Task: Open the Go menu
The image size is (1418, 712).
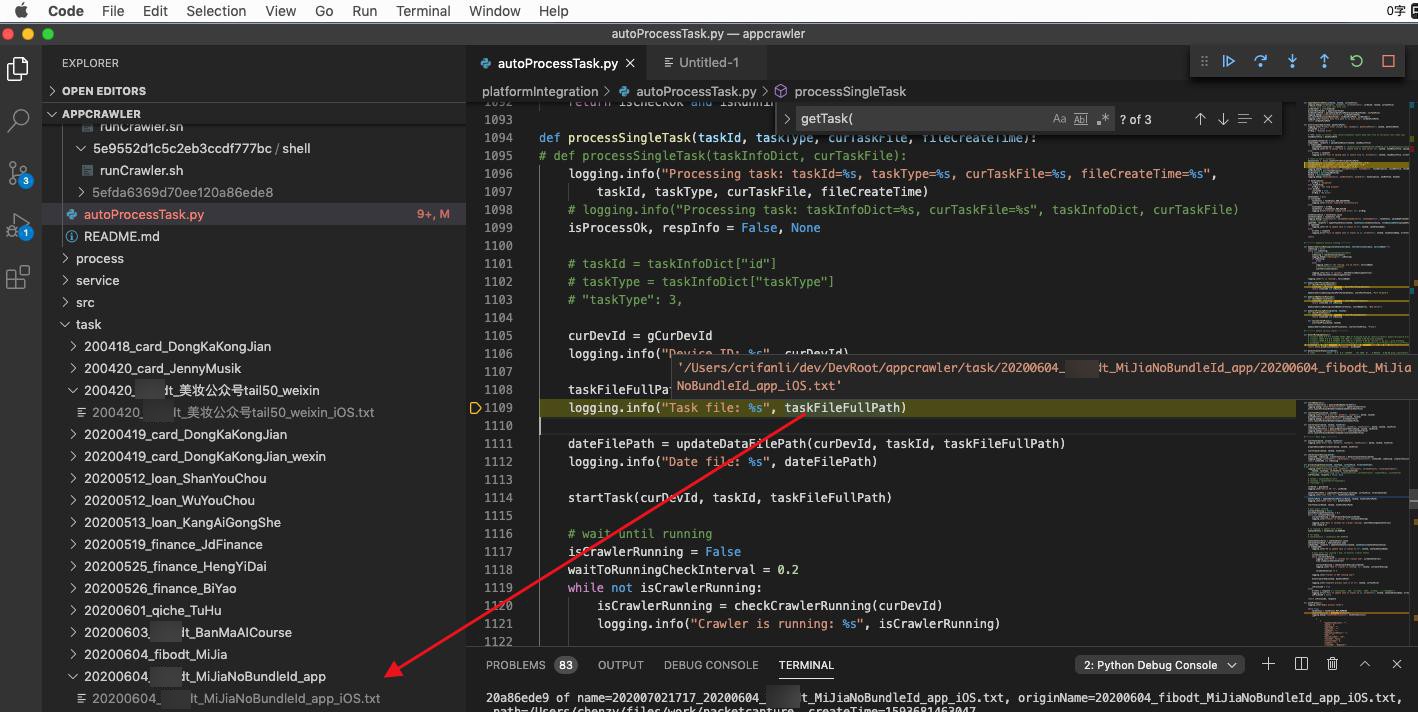Action: tap(324, 11)
